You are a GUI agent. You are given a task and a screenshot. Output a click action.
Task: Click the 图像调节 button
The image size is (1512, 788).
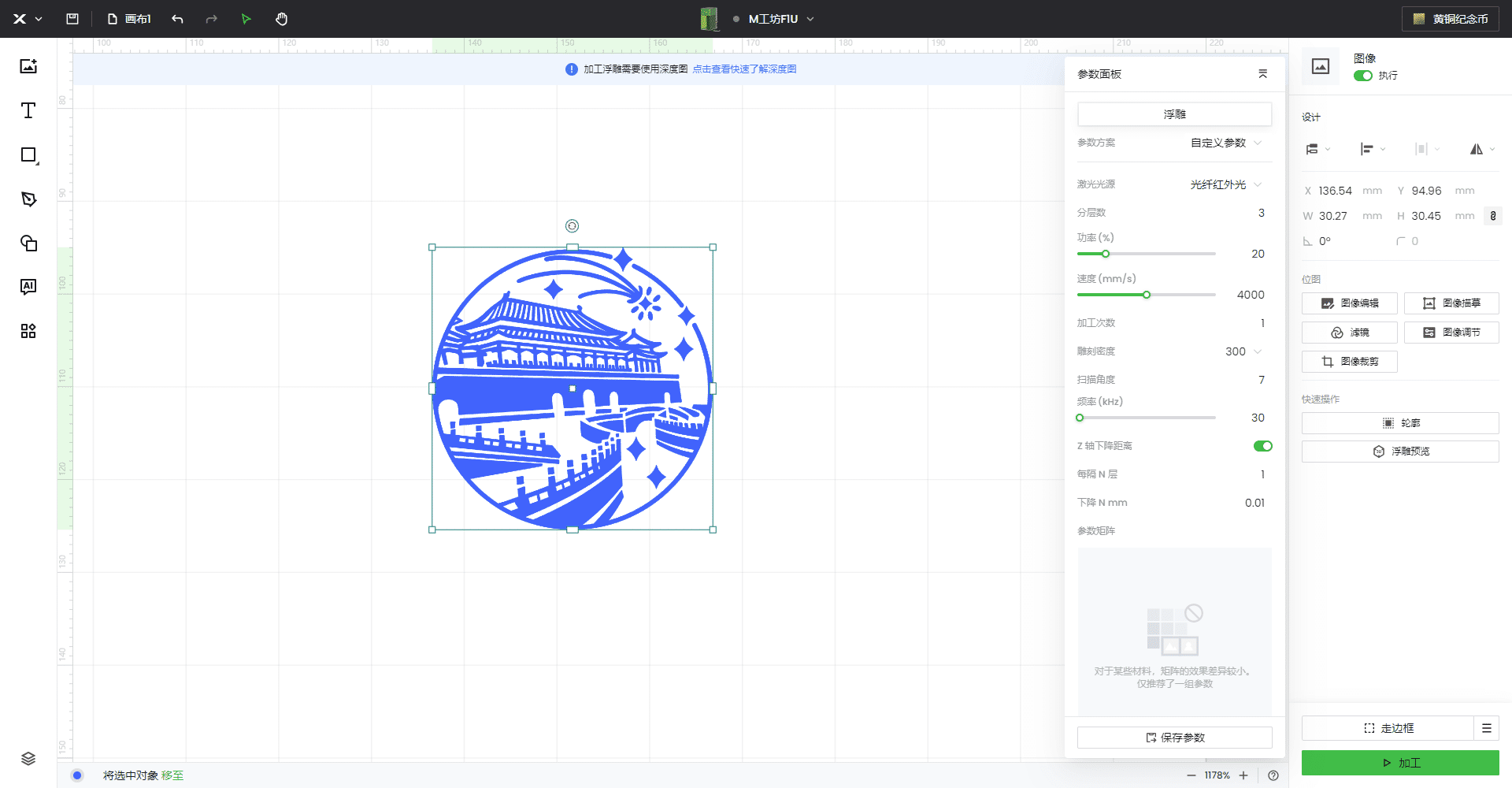[x=1451, y=333]
